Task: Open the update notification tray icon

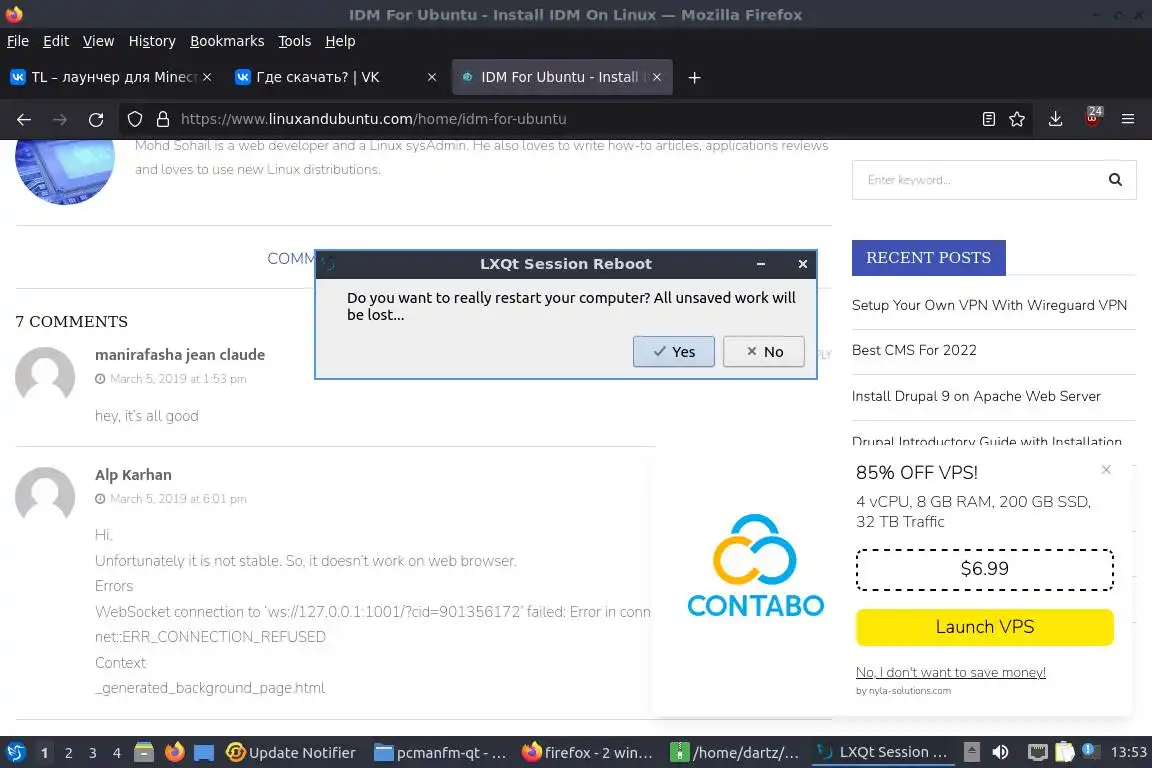Action: pyautogui.click(x=1091, y=751)
